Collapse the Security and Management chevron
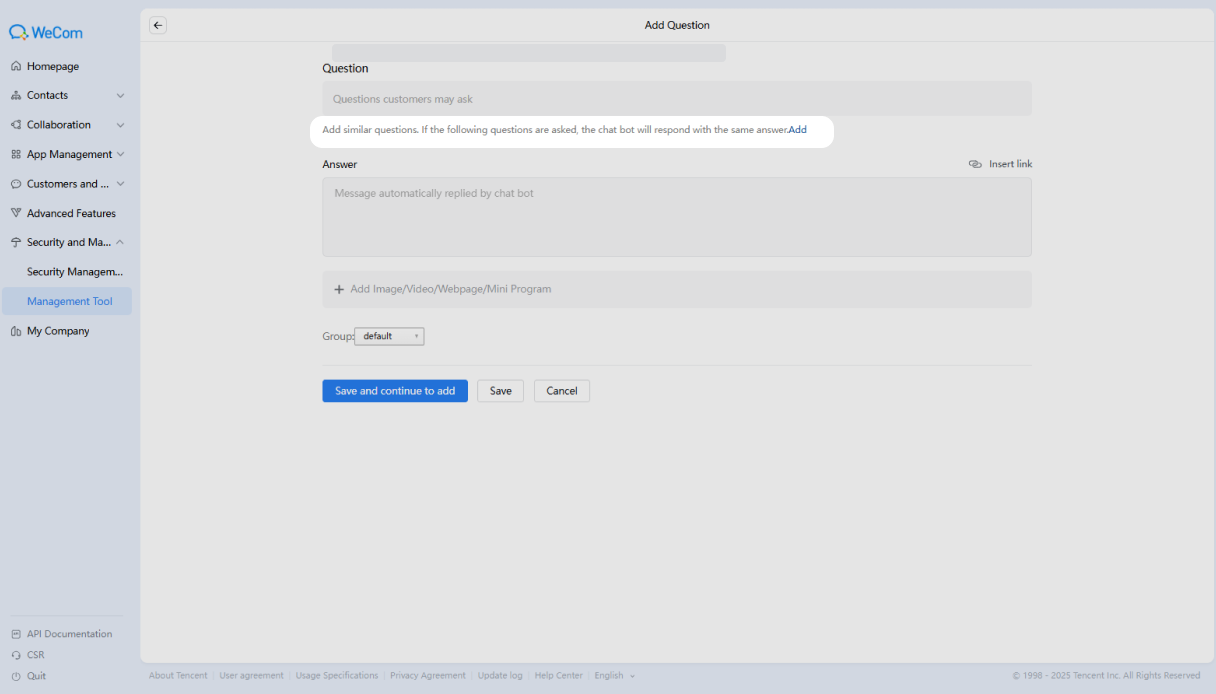The width and height of the screenshot is (1216, 694). click(121, 242)
